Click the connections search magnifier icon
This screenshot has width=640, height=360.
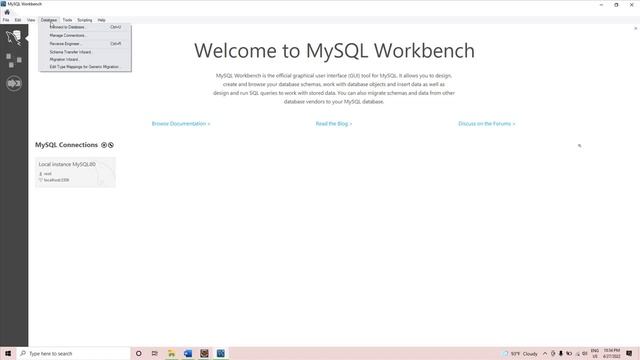(580, 146)
